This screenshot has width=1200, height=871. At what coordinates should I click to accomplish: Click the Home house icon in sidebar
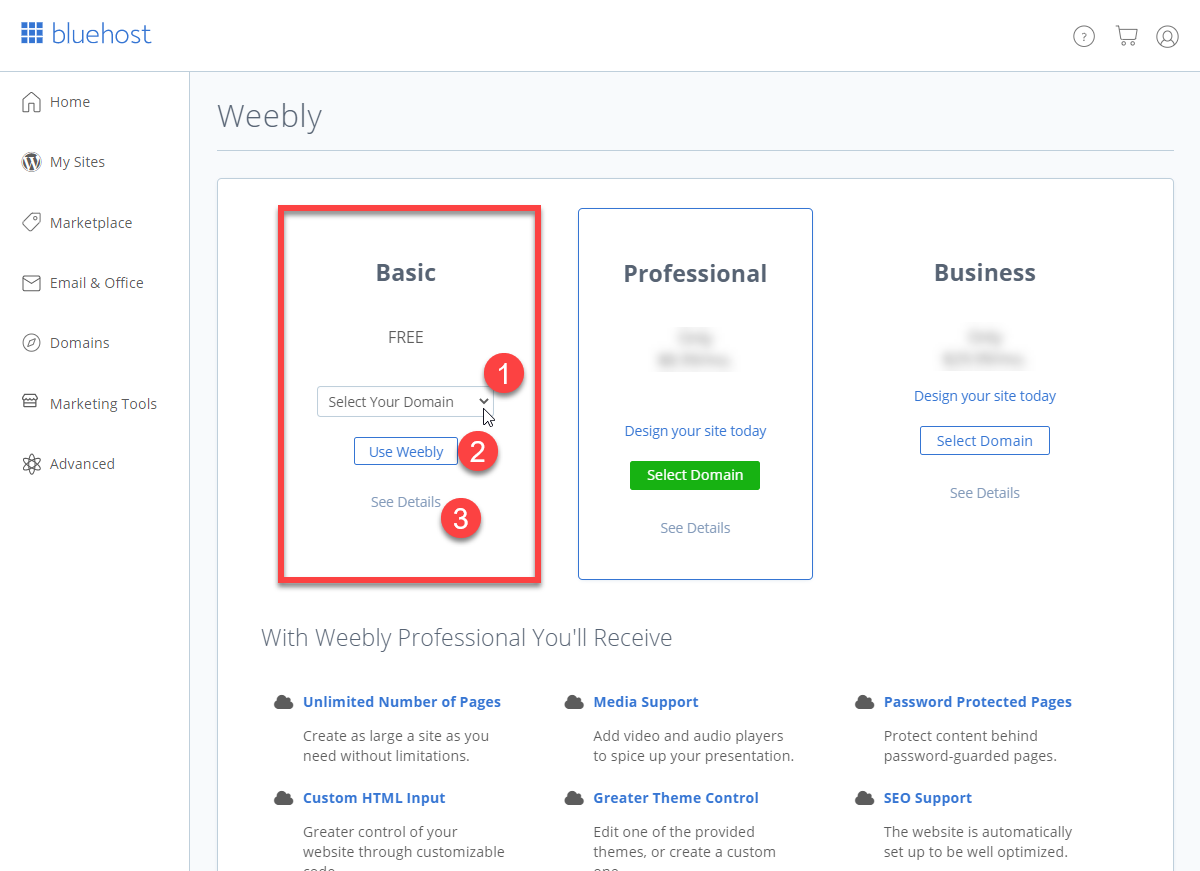click(32, 102)
